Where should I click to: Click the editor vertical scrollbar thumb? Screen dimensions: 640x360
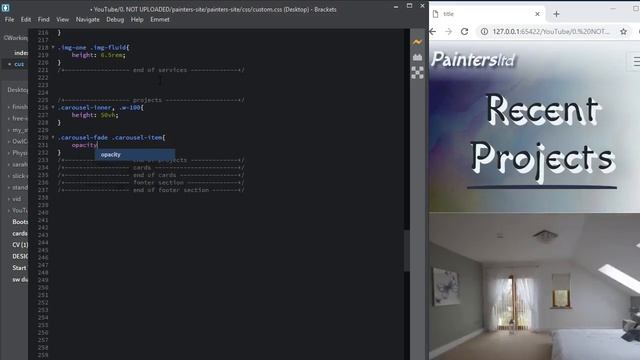(407, 250)
